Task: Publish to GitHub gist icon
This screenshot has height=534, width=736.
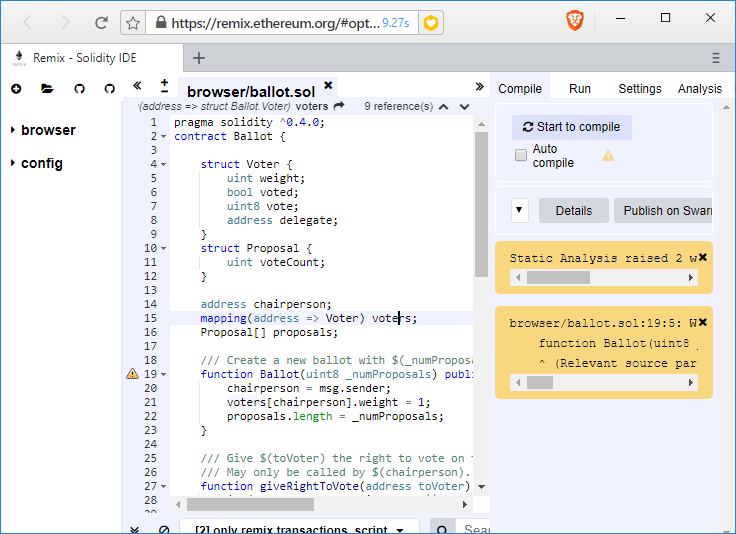Action: pyautogui.click(x=79, y=89)
